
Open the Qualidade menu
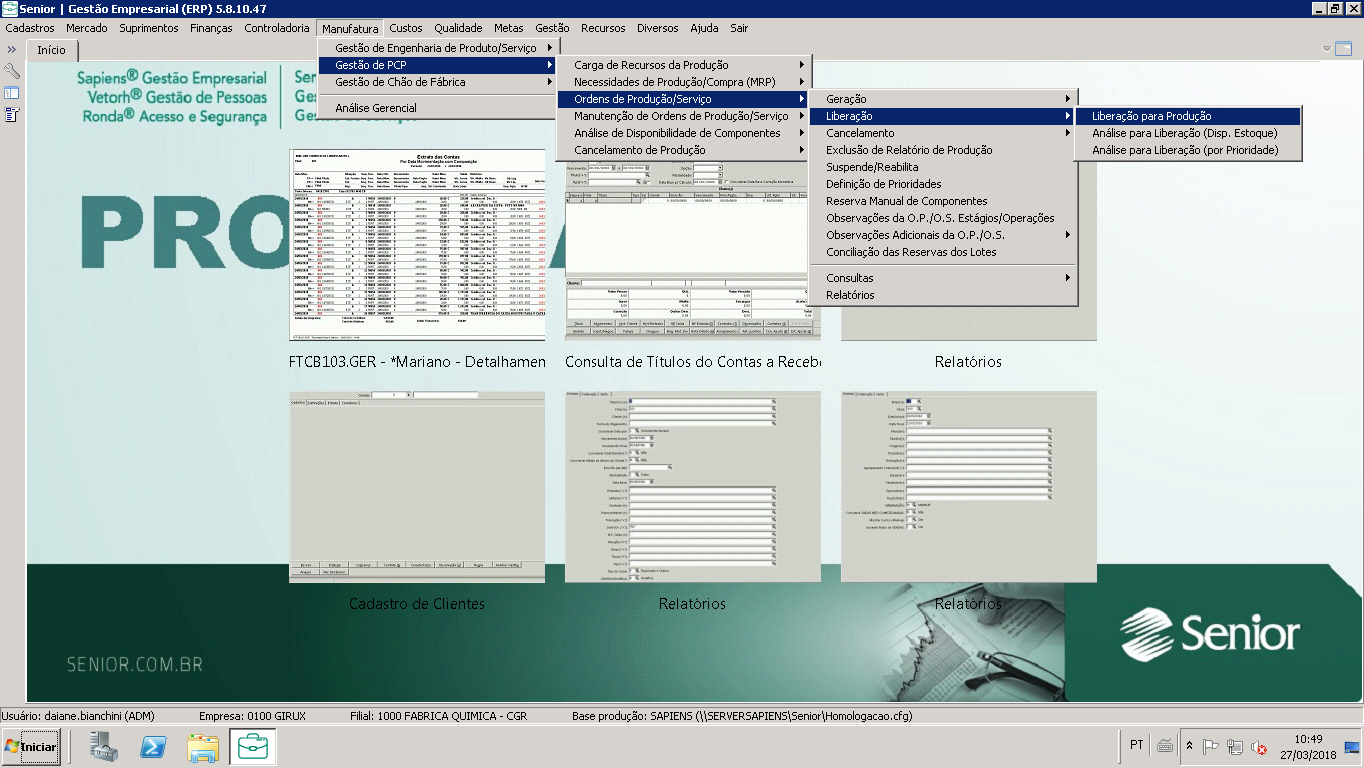coord(458,28)
